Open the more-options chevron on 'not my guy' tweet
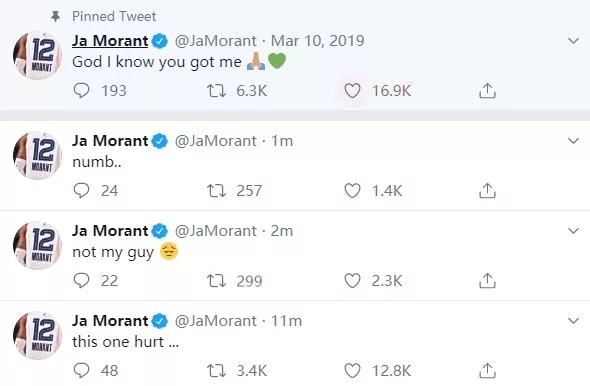Image resolution: width=590 pixels, height=386 pixels. coord(573,231)
